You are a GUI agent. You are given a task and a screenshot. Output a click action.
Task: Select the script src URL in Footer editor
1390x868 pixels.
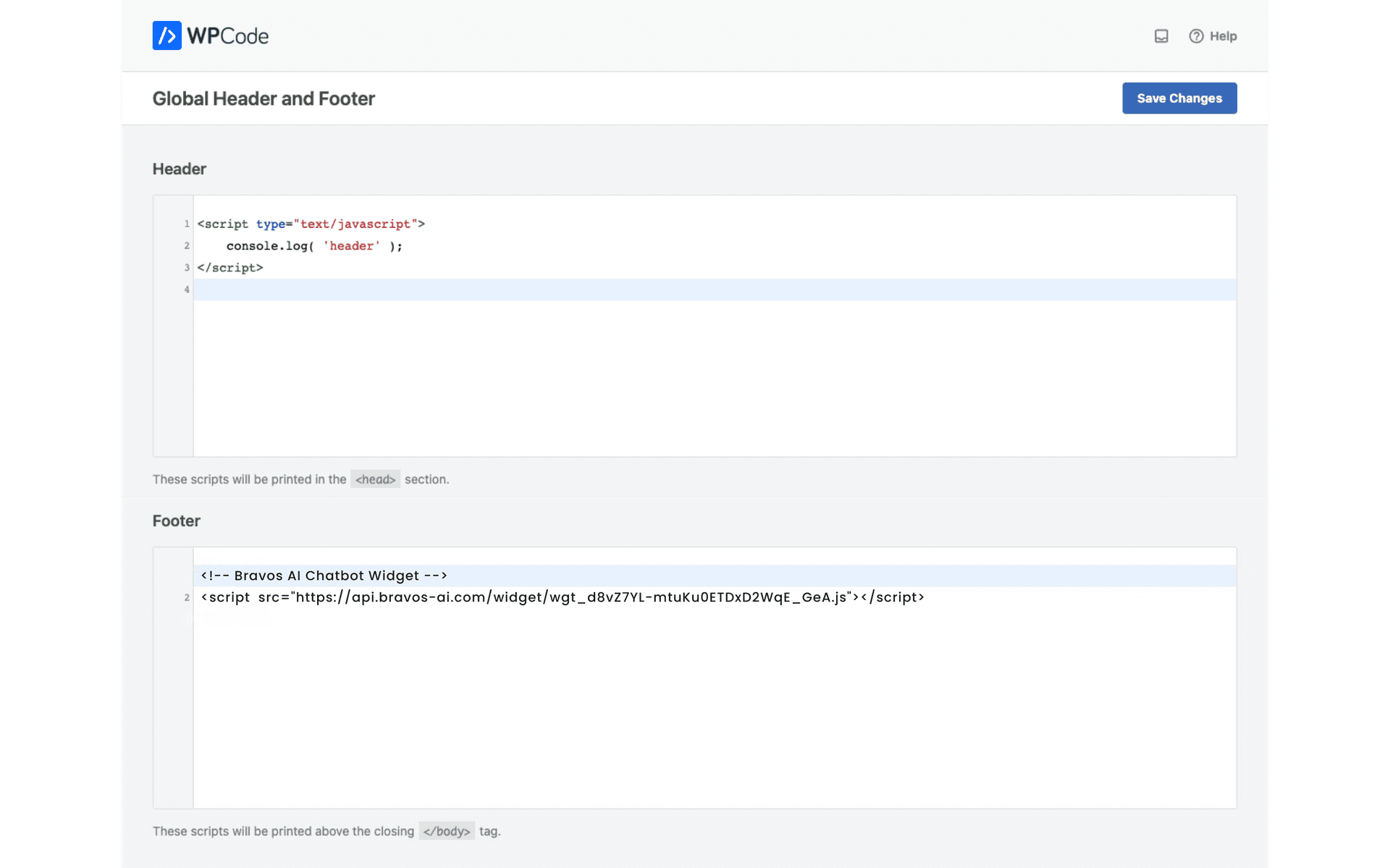572,597
